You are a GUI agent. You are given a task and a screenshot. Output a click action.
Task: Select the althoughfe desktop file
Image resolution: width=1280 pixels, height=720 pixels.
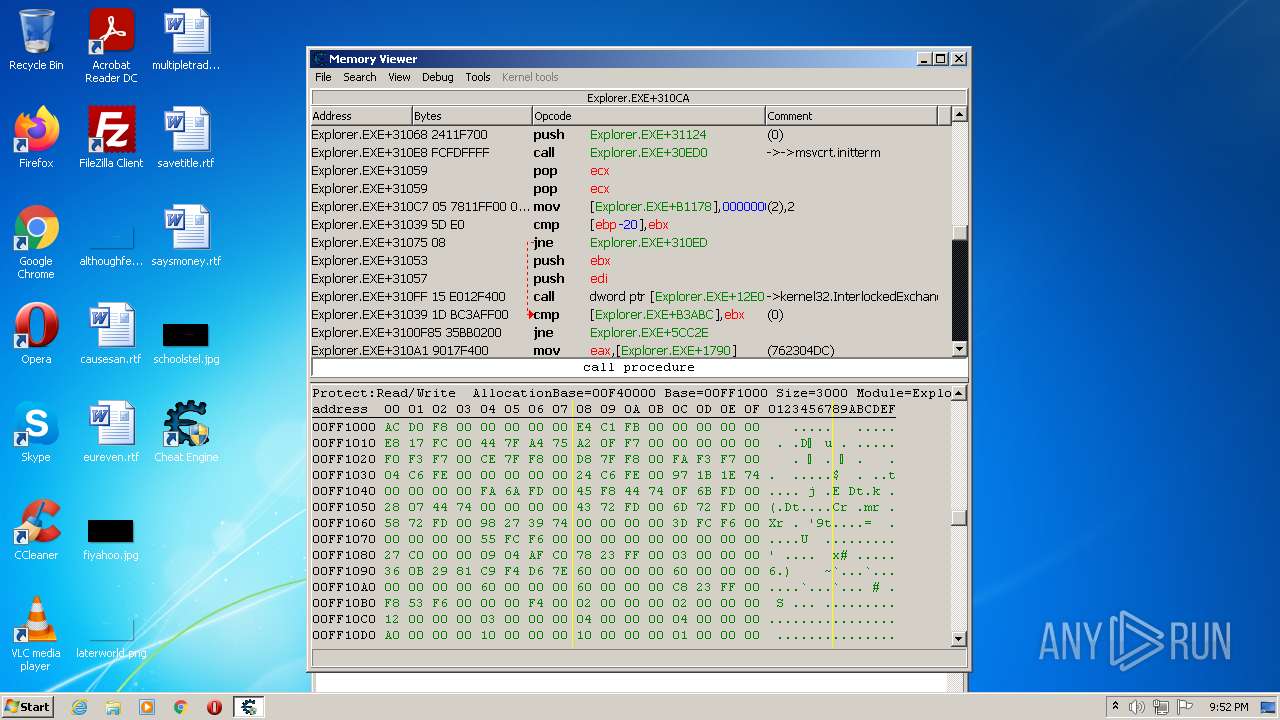[111, 245]
